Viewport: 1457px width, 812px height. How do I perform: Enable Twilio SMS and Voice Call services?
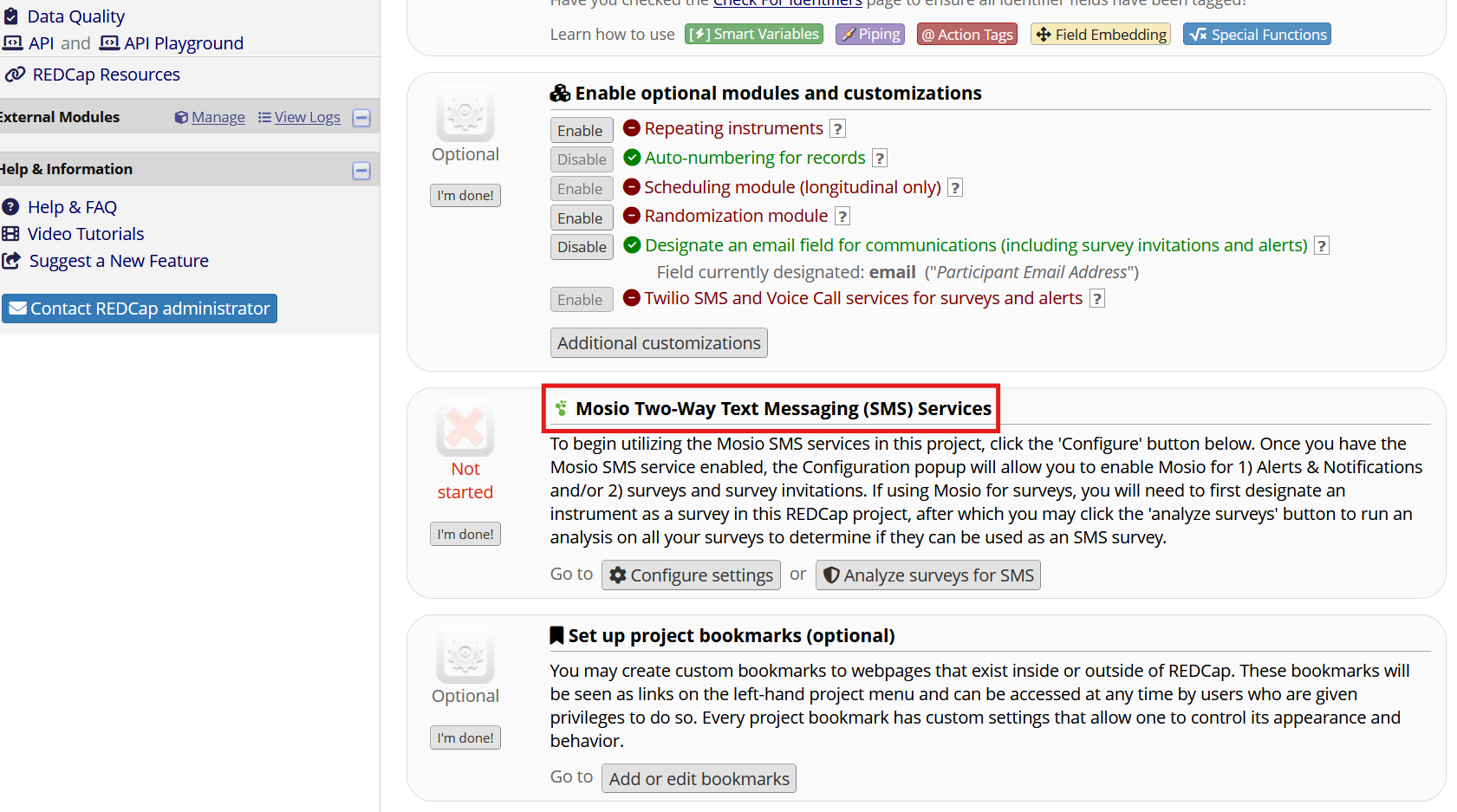pos(582,300)
